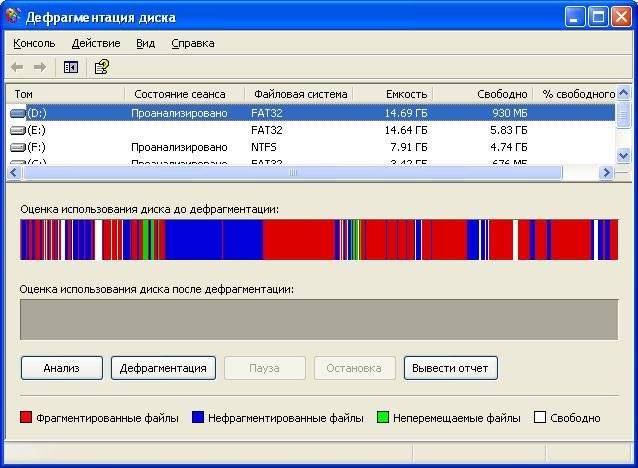Click the blue Нефрагментированные файлы legend swatch
638x468 pixels.
coord(198,417)
